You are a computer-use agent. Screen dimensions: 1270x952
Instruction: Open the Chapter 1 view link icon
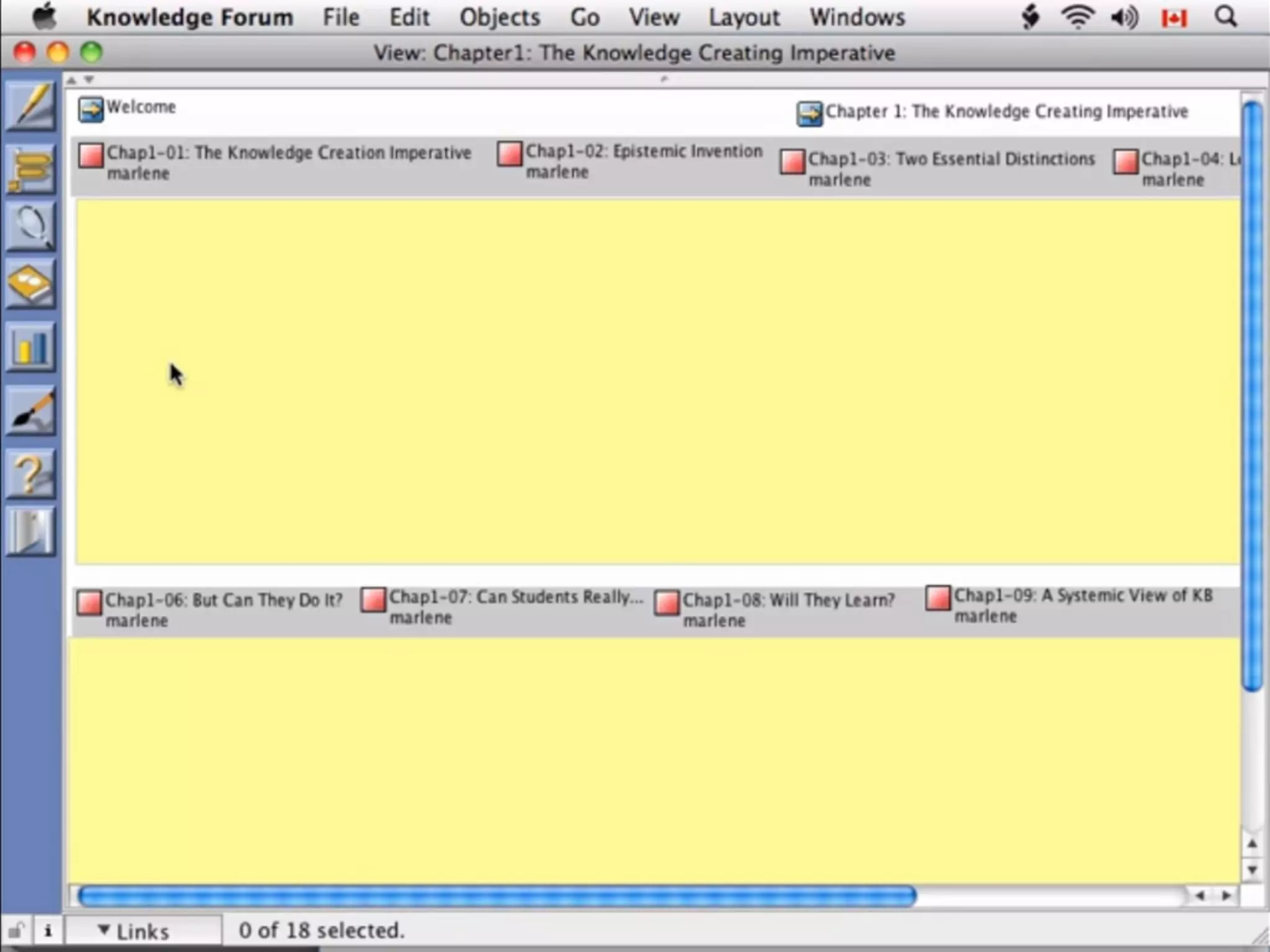pos(809,113)
